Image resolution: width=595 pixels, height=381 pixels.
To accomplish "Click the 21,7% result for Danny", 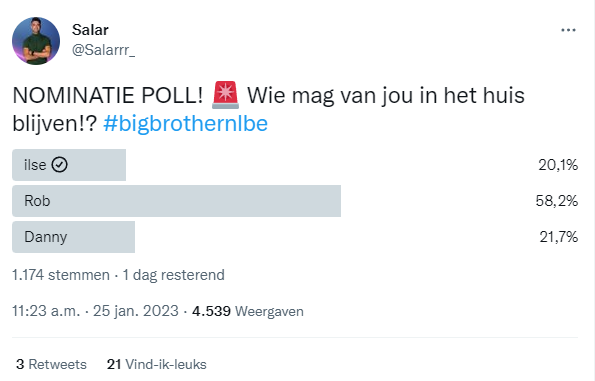I will 559,237.
